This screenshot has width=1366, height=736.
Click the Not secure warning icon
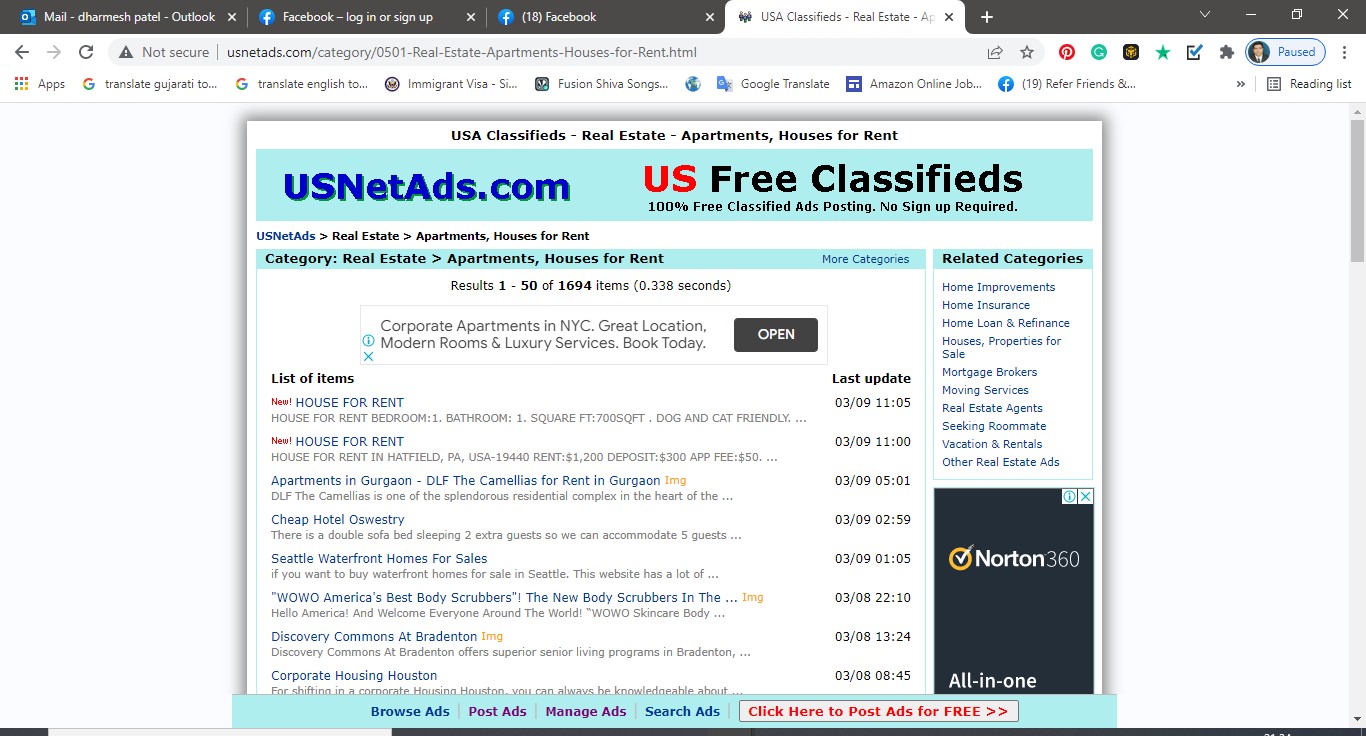click(126, 52)
